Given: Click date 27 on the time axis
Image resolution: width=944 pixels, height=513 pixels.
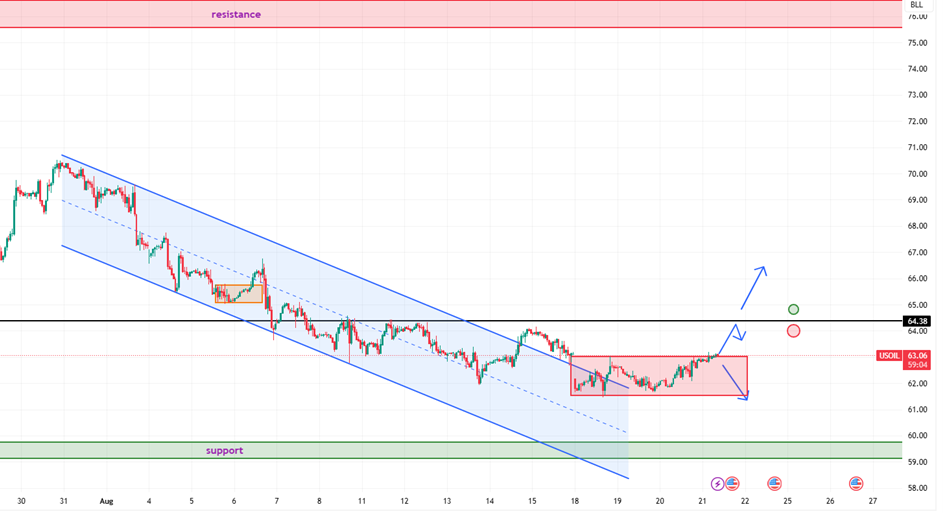Looking at the screenshot, I should [x=873, y=501].
